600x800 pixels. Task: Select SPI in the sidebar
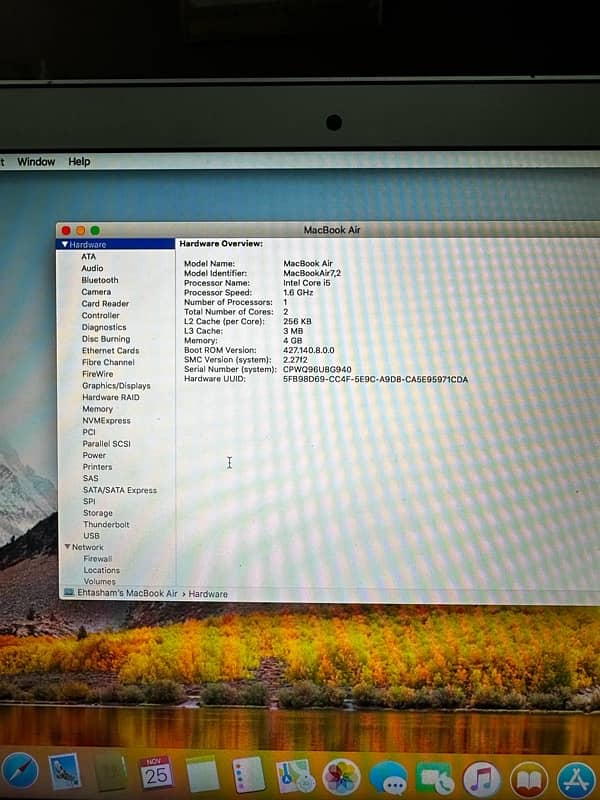coord(89,501)
